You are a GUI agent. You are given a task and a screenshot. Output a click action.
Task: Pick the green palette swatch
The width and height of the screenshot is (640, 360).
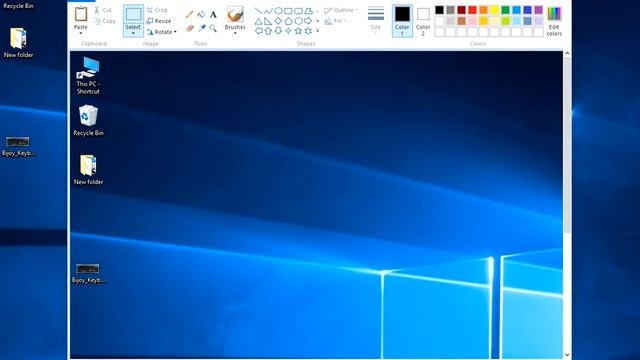(x=505, y=10)
